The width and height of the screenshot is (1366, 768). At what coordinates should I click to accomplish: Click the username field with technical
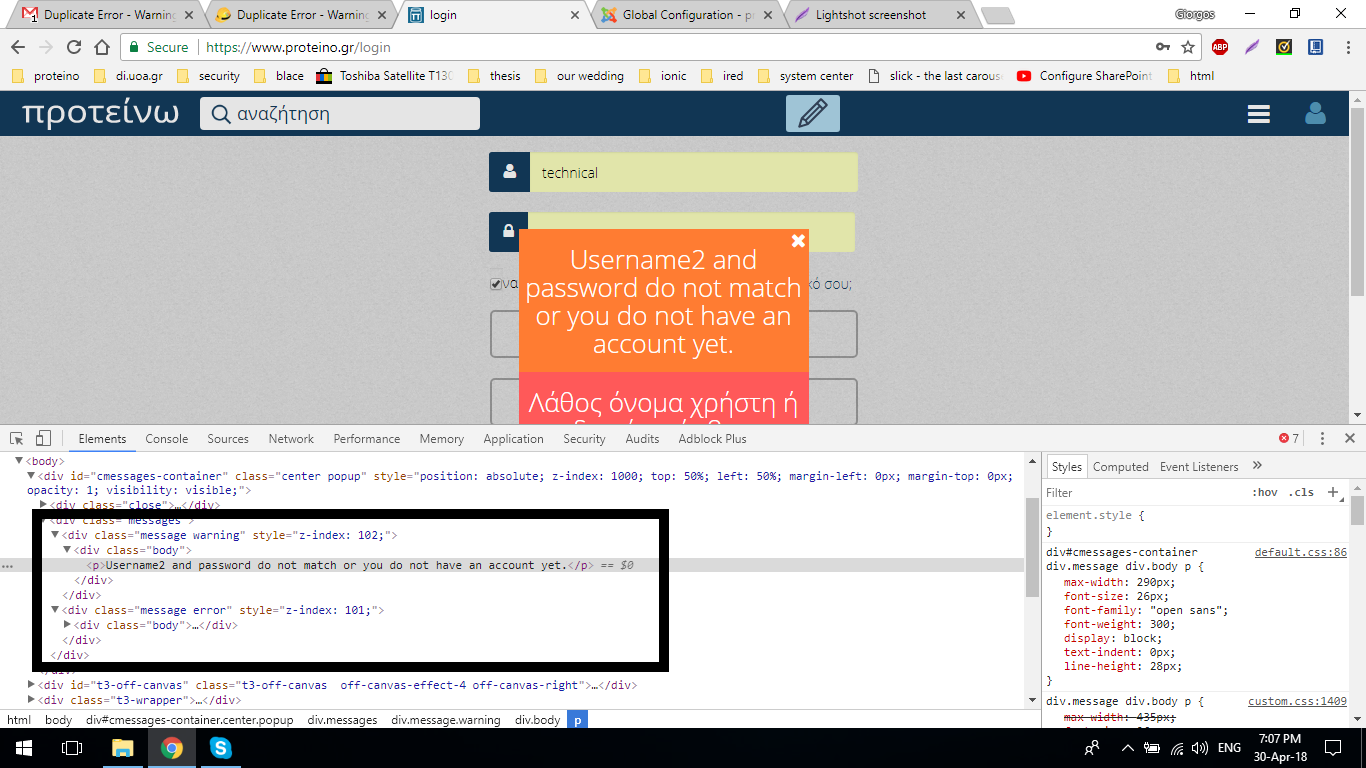tap(693, 172)
